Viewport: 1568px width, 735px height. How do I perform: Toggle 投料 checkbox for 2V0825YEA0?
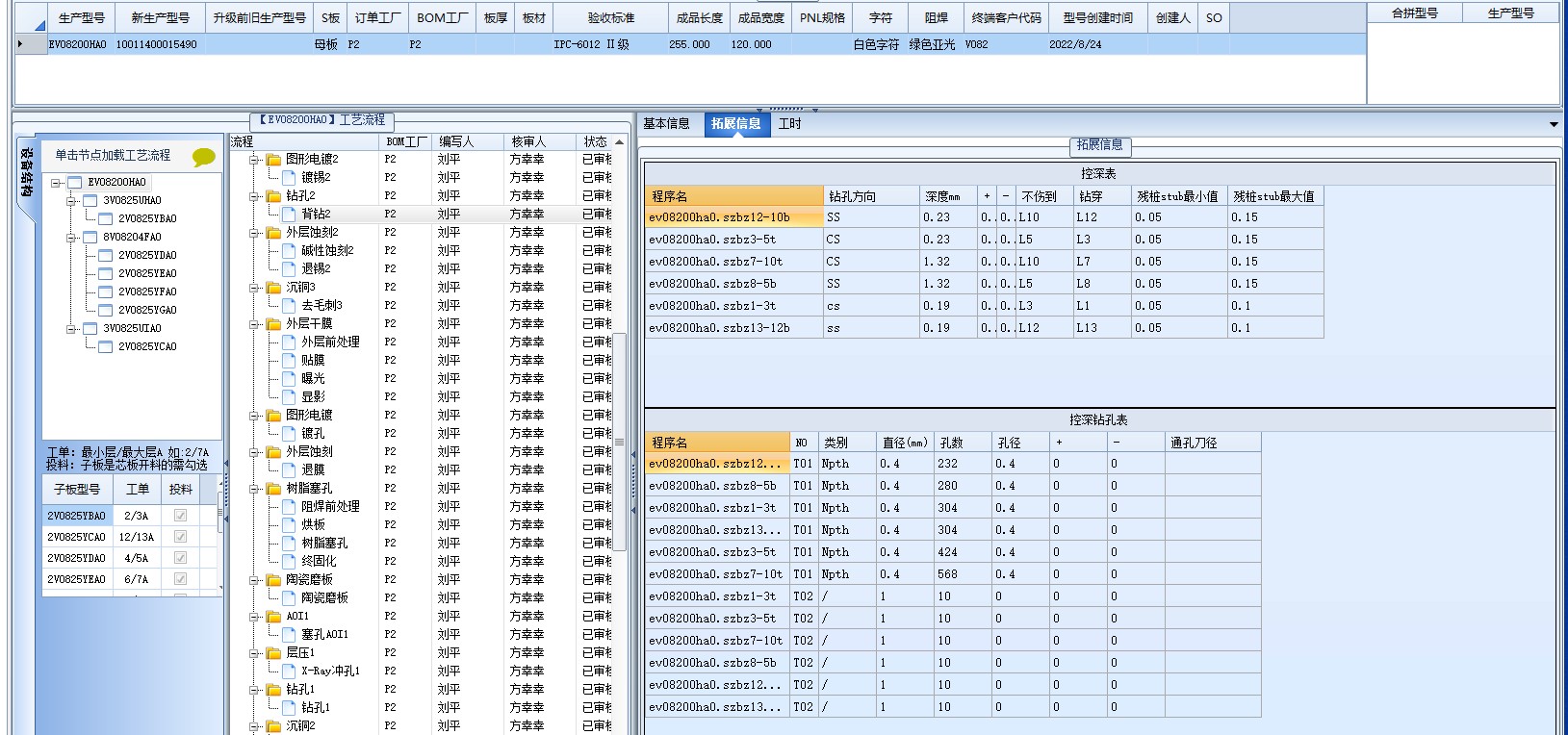(180, 579)
